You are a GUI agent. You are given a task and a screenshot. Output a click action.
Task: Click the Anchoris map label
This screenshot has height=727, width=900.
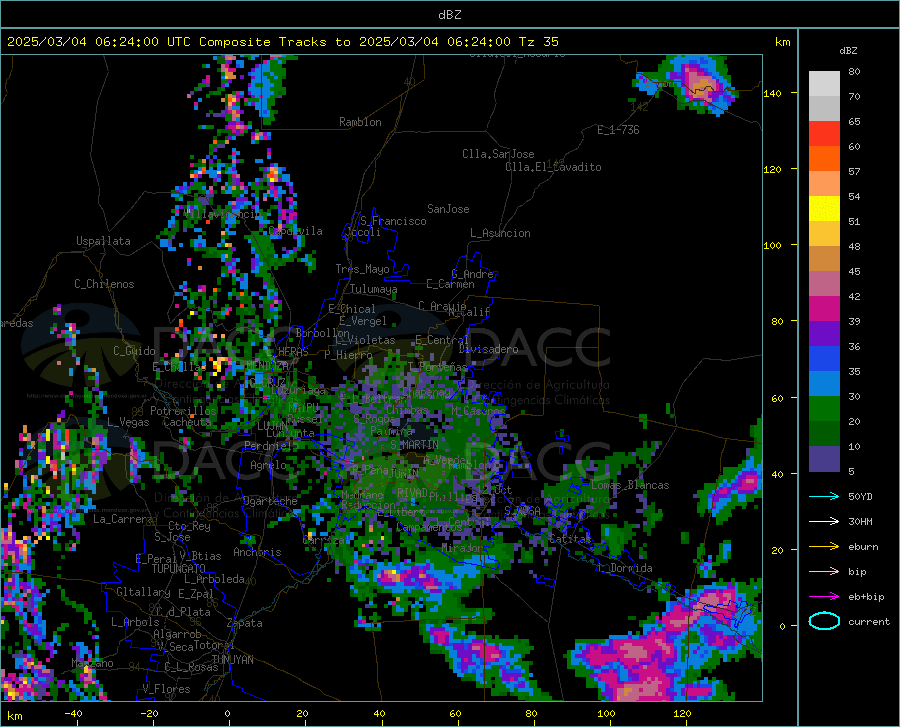[257, 552]
